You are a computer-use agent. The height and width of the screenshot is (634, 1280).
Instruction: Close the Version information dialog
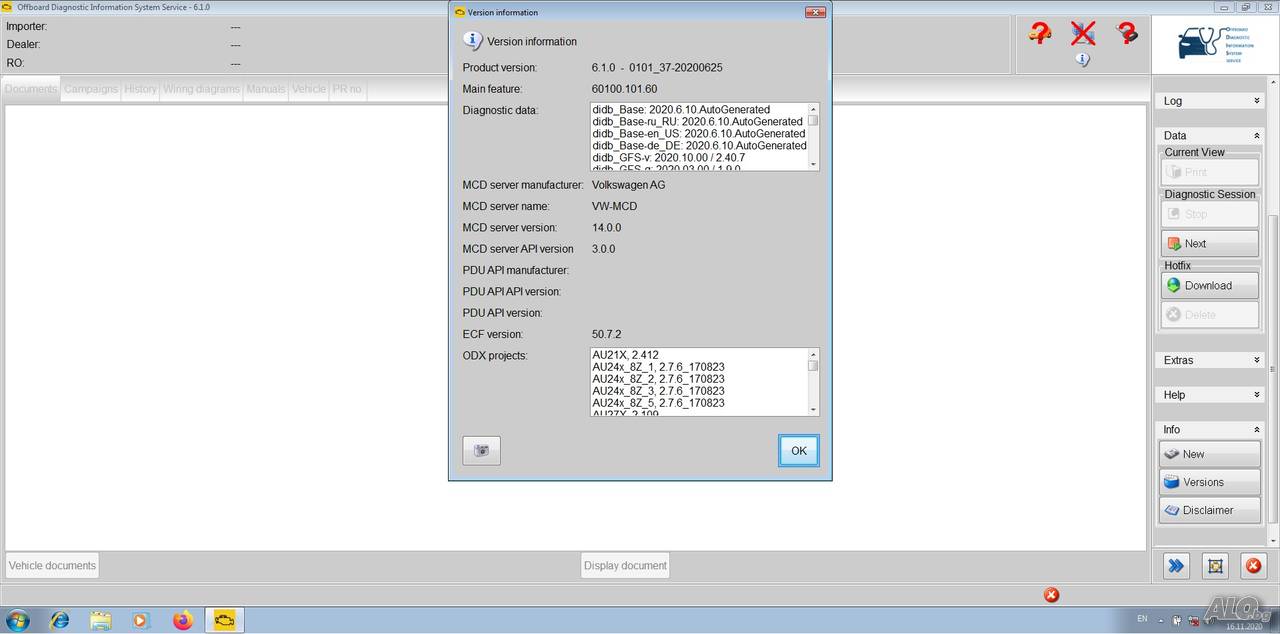pos(815,12)
